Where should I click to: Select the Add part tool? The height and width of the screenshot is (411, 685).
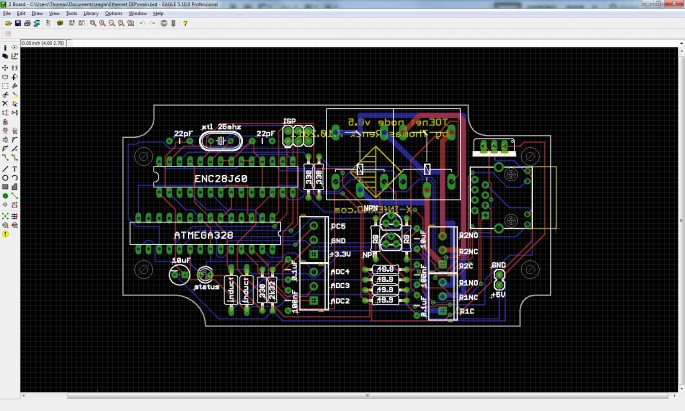pos(14,104)
